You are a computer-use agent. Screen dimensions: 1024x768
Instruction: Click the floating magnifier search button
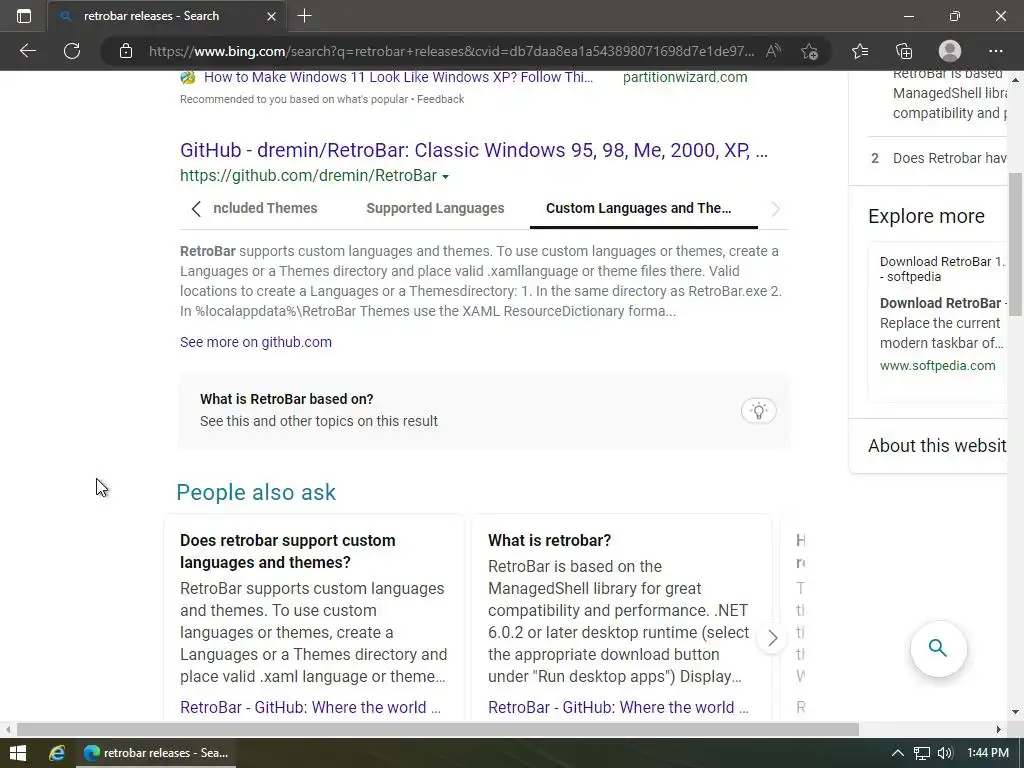(938, 648)
